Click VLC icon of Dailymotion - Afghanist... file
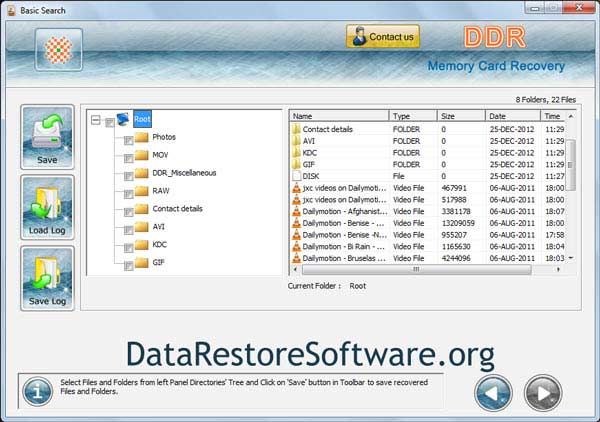Screen dimensions: 600x422 296,211
